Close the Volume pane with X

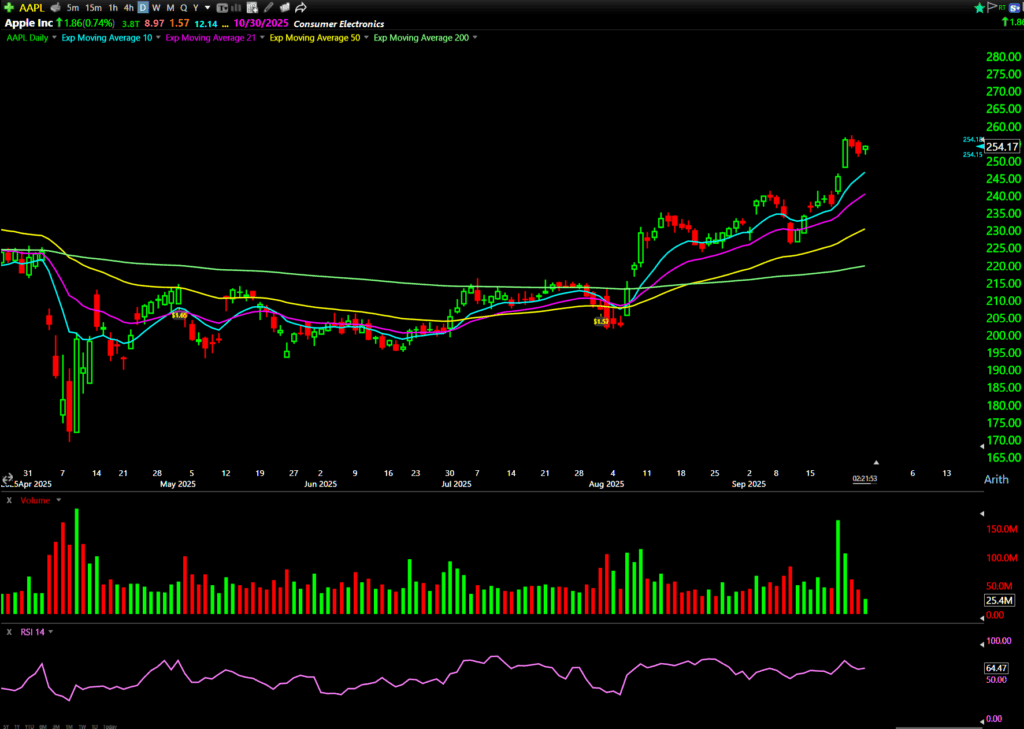point(9,499)
